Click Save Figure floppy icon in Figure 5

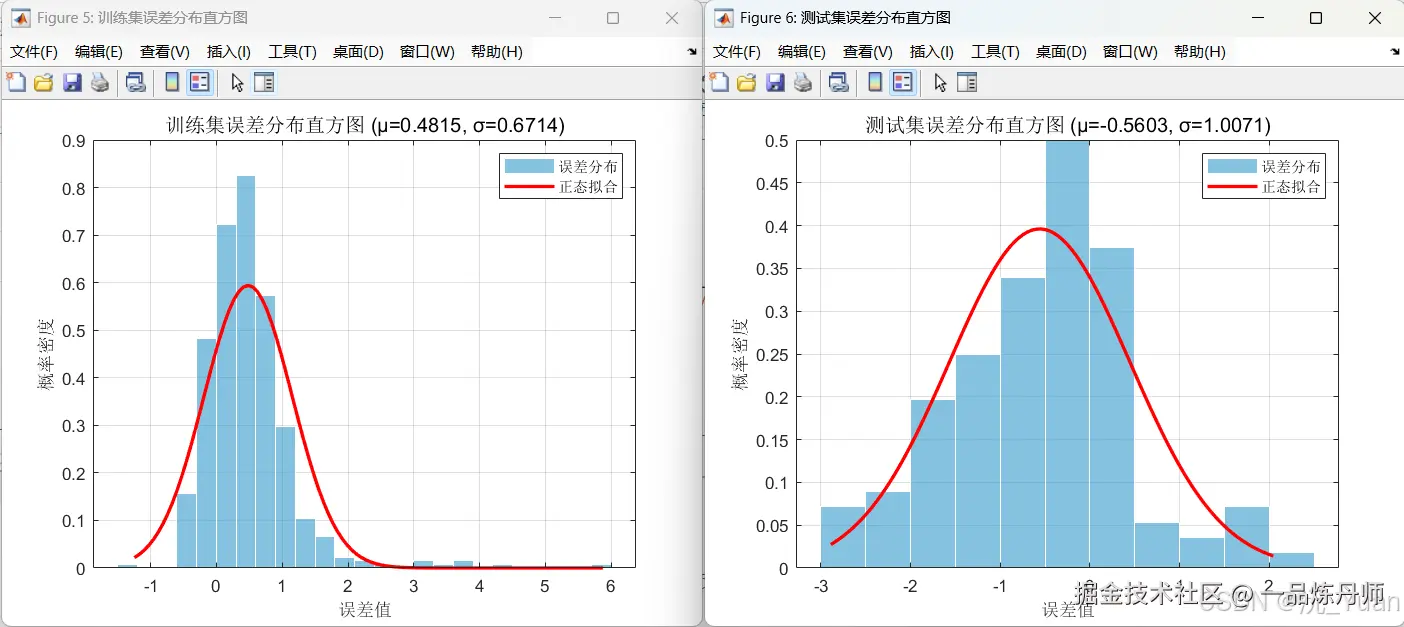(72, 83)
